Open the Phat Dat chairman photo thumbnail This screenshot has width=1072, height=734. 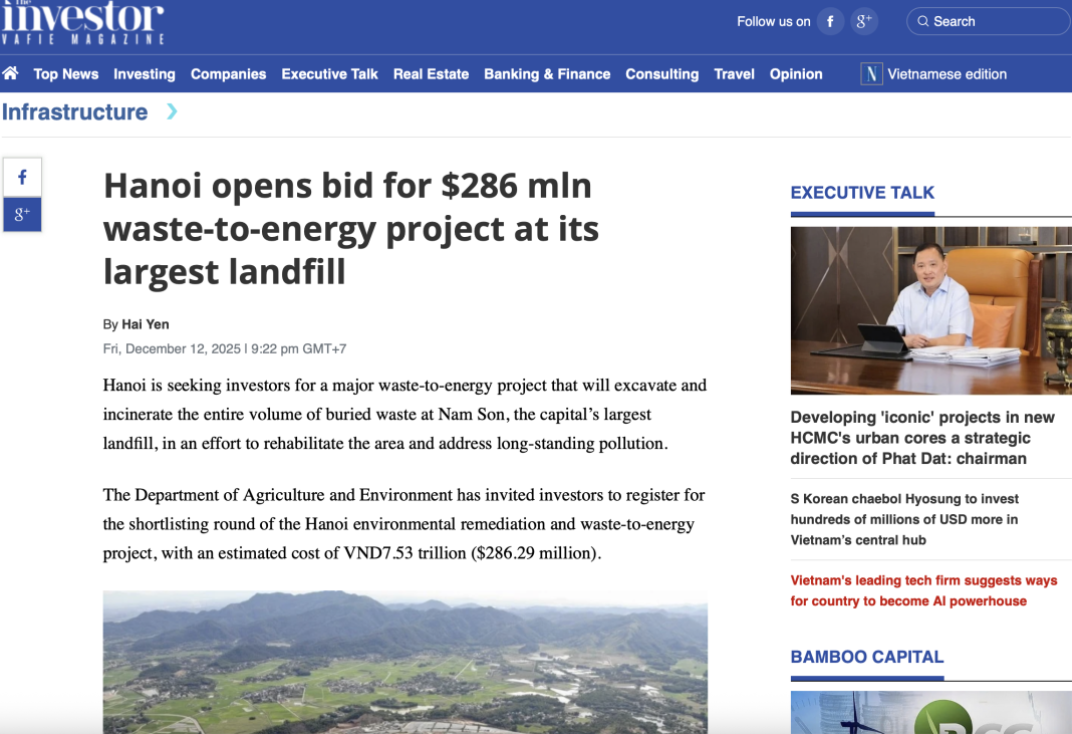click(x=930, y=310)
